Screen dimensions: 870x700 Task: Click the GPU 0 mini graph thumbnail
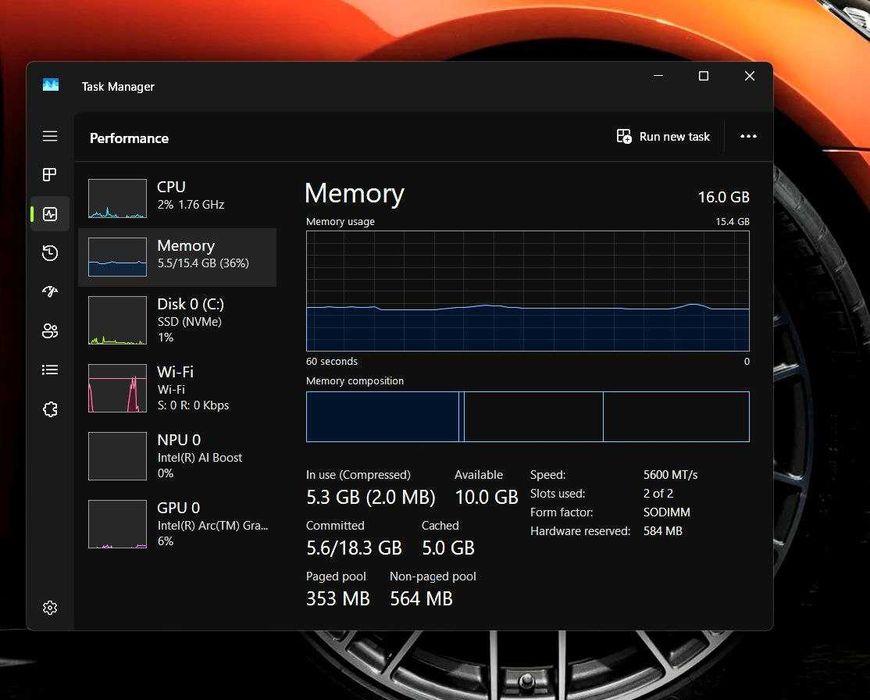[x=118, y=524]
